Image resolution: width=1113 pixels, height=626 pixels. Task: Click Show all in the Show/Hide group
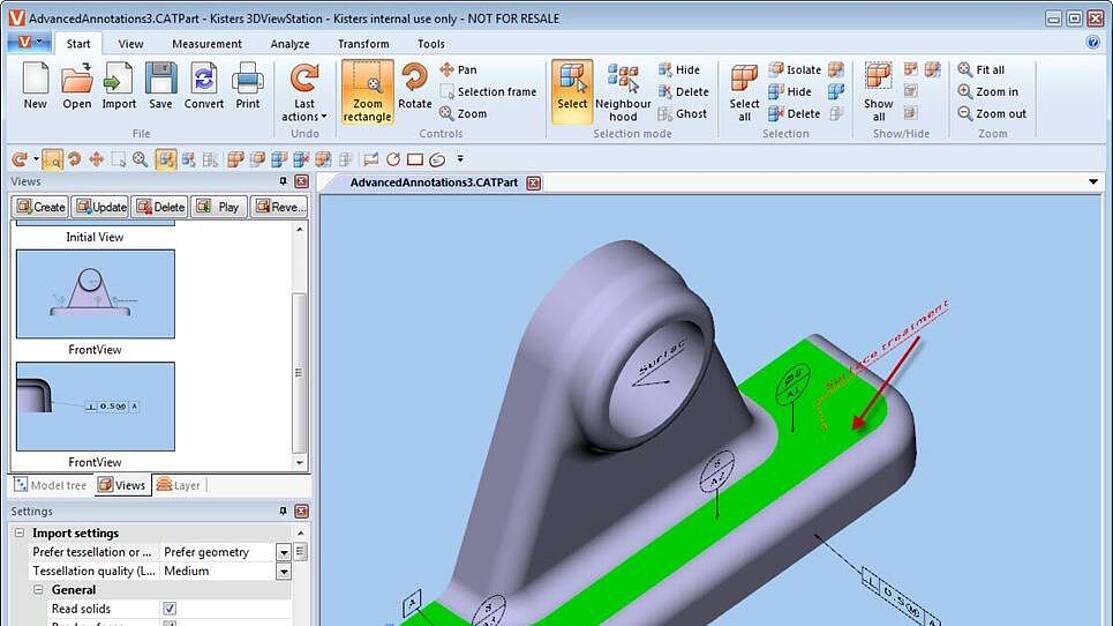tap(878, 92)
